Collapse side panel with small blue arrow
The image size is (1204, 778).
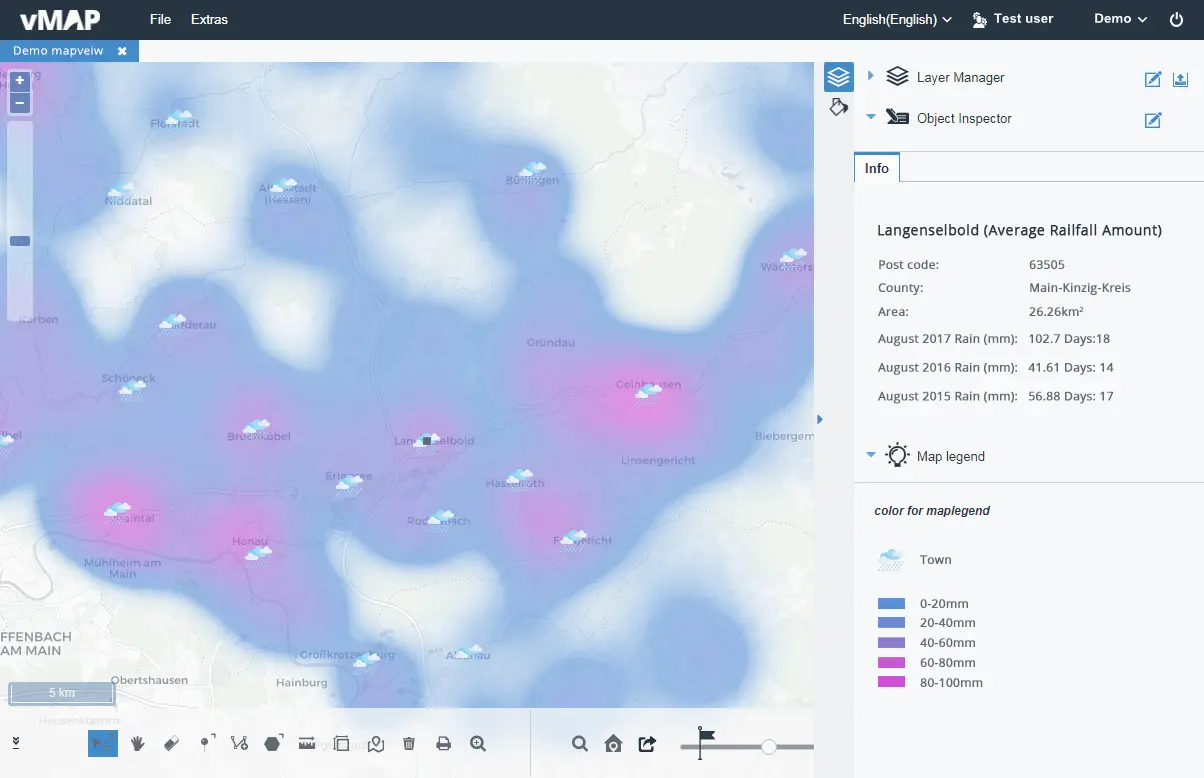click(820, 419)
